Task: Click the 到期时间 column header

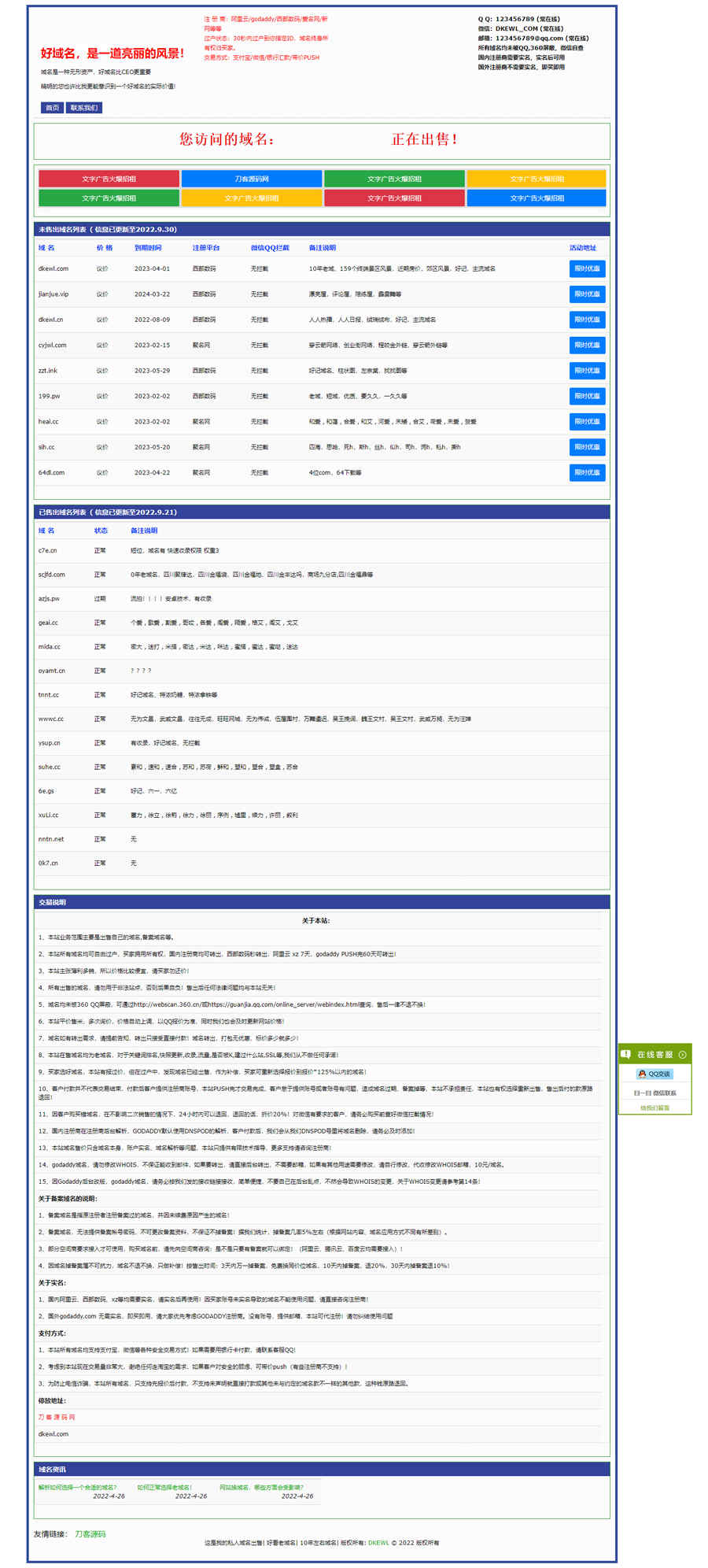Action: tap(148, 248)
